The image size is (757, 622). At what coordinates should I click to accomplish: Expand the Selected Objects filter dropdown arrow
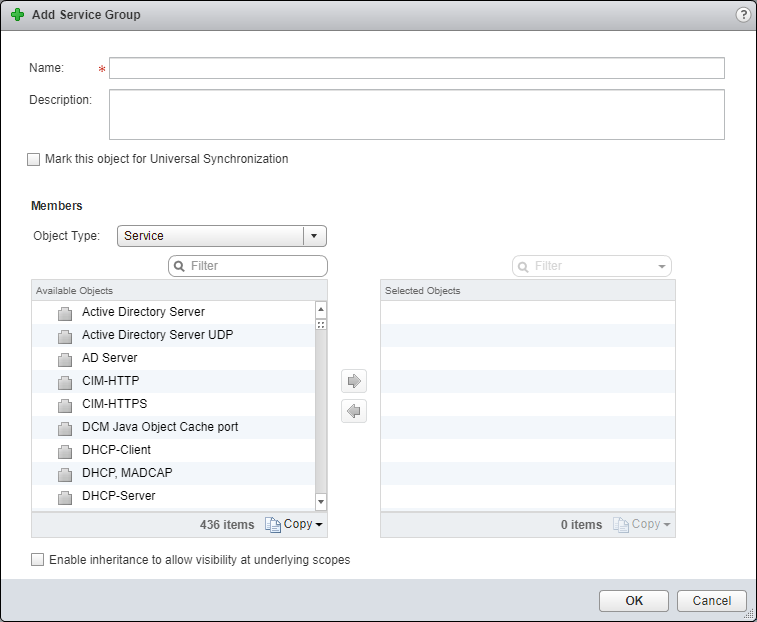661,266
